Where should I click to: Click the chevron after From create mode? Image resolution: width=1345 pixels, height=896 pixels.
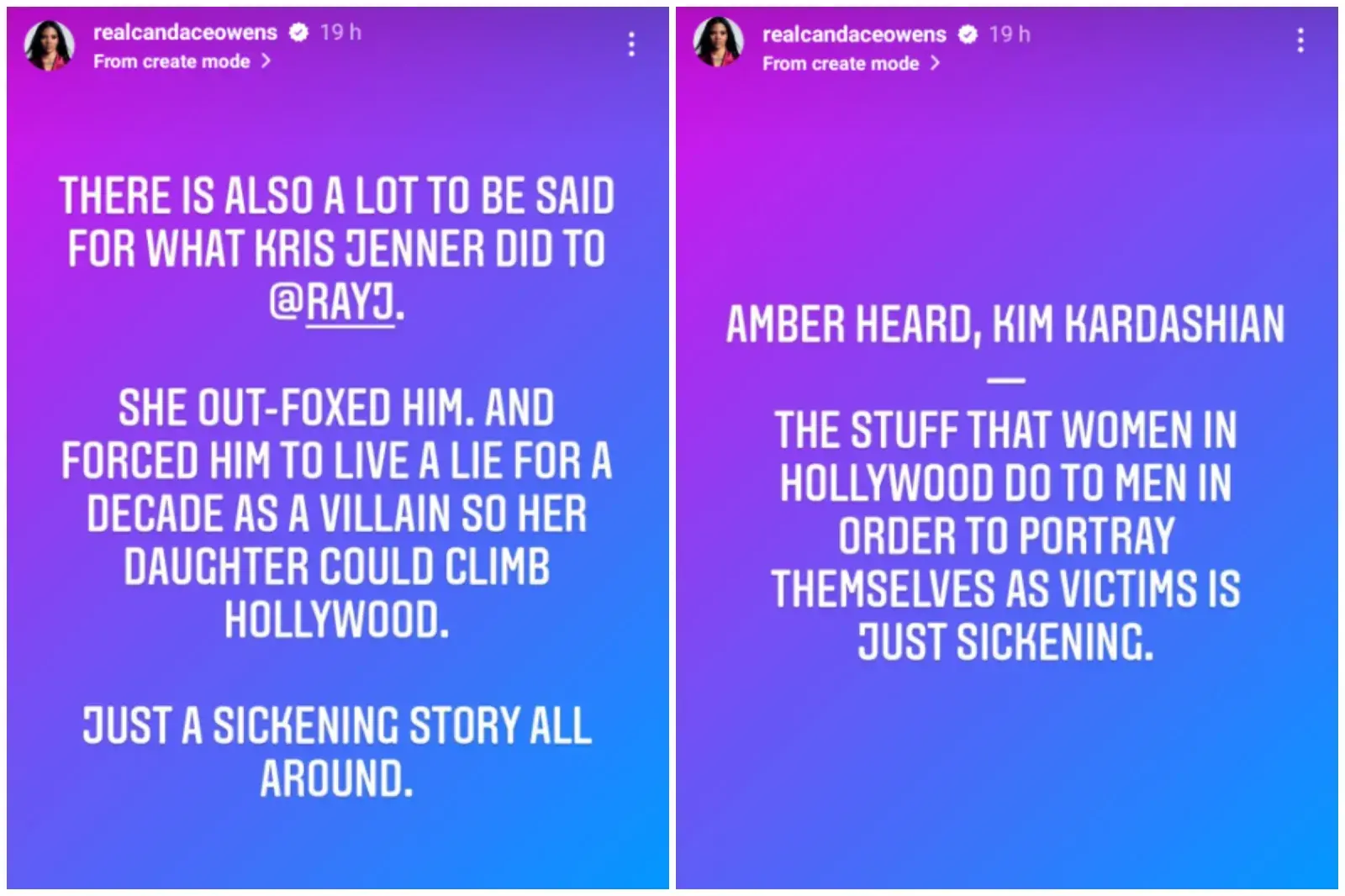(265, 61)
